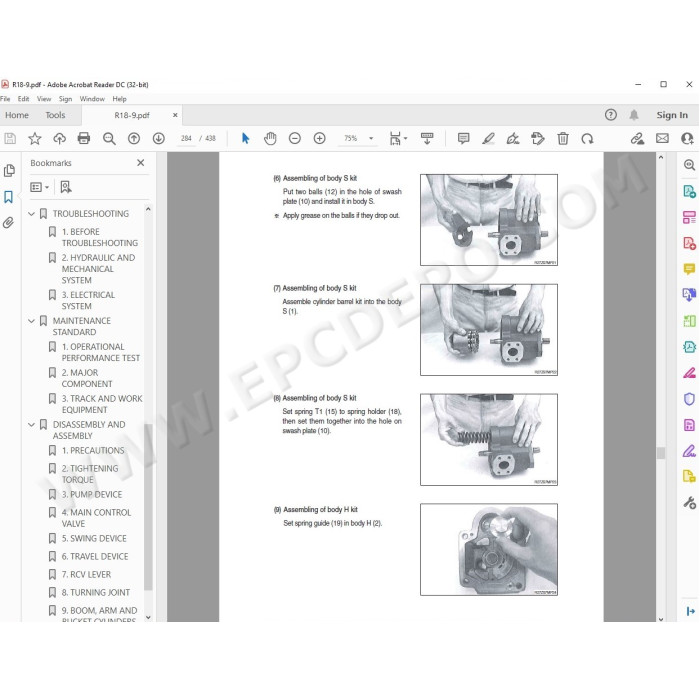
Task: Open bookmark 8. TURNING JOINT
Action: tap(96, 592)
